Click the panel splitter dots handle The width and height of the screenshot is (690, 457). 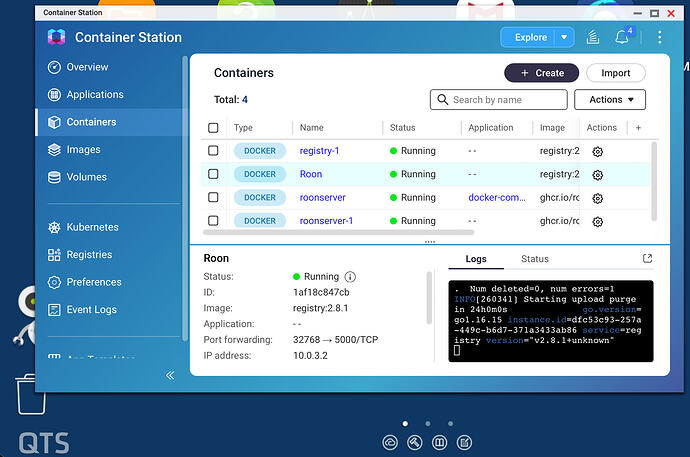click(430, 242)
